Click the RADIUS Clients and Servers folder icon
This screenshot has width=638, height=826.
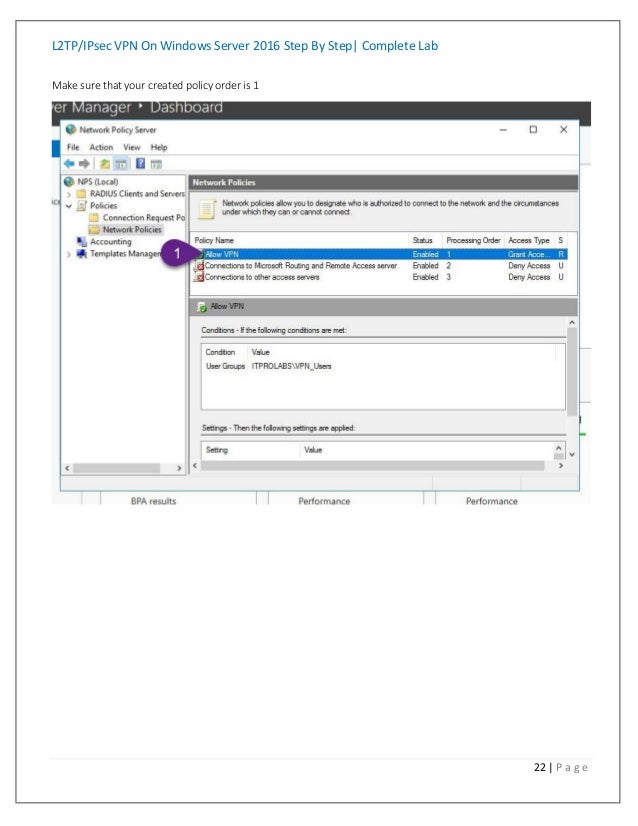point(81,194)
